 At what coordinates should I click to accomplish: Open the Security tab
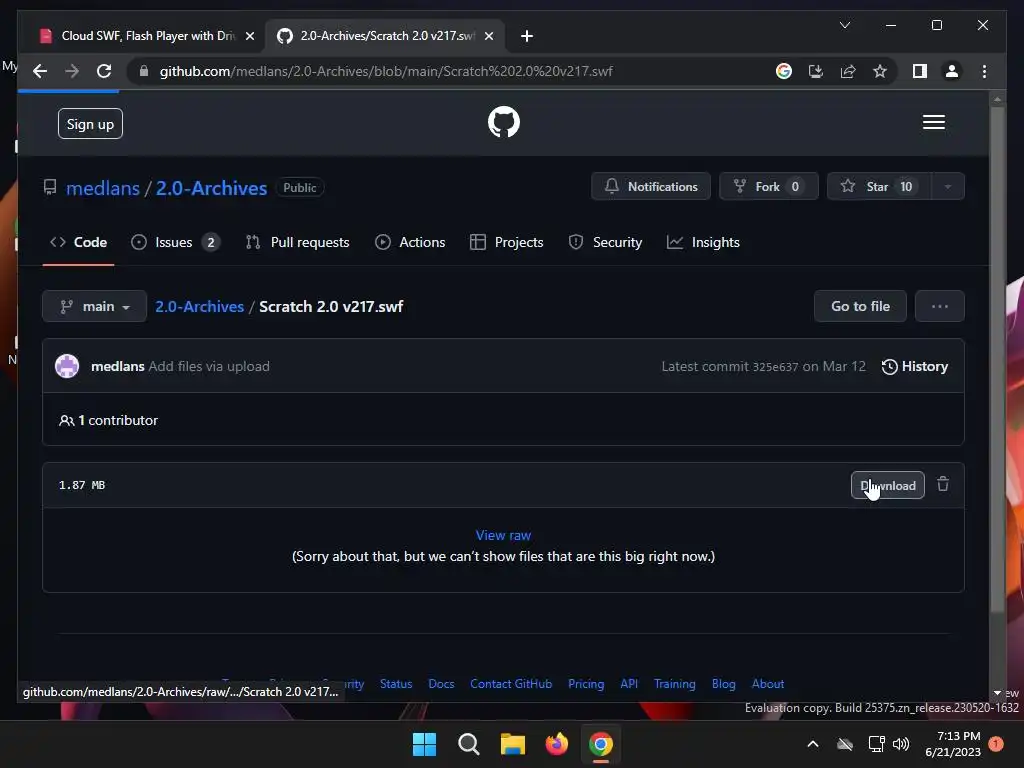point(605,242)
